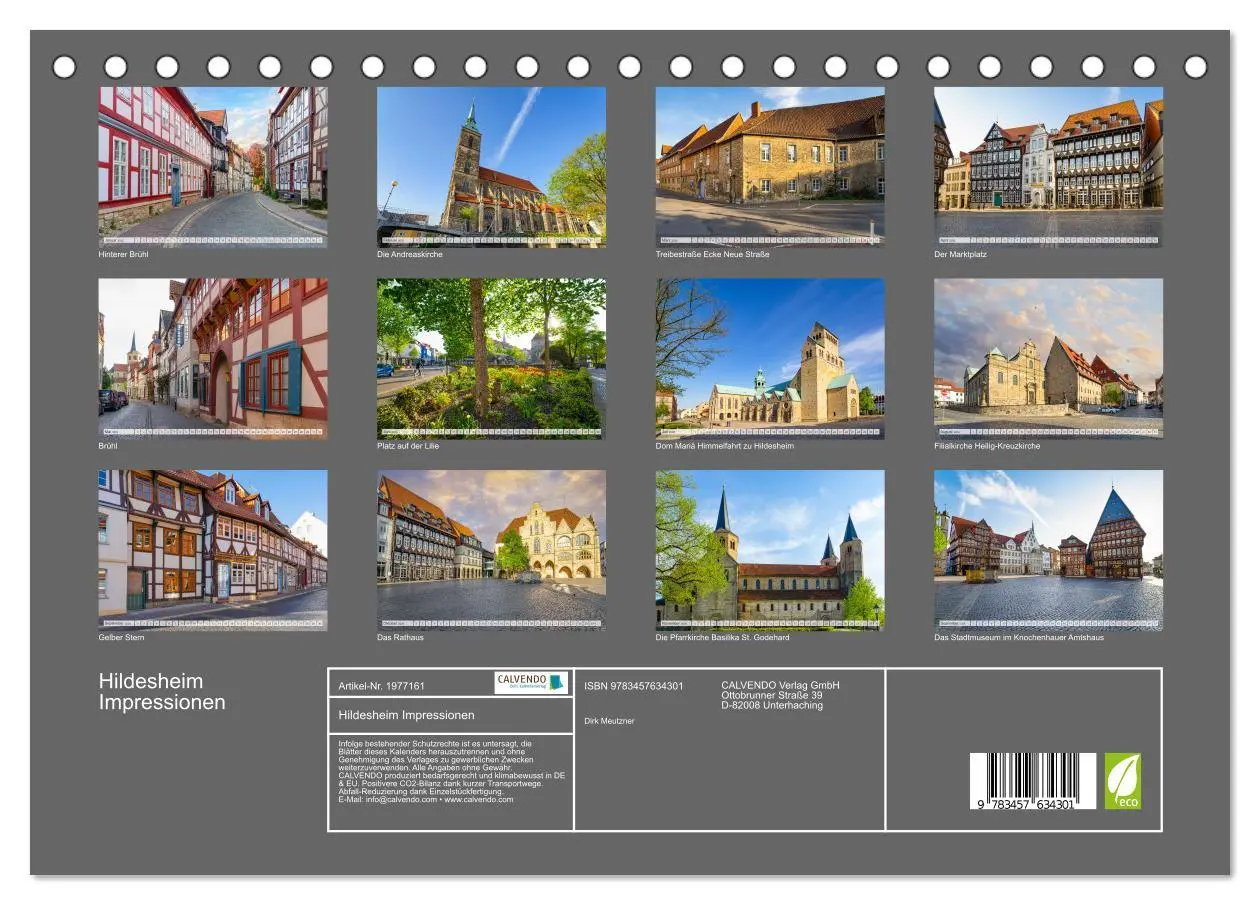Open the Der Marktplatz photo

[1049, 166]
